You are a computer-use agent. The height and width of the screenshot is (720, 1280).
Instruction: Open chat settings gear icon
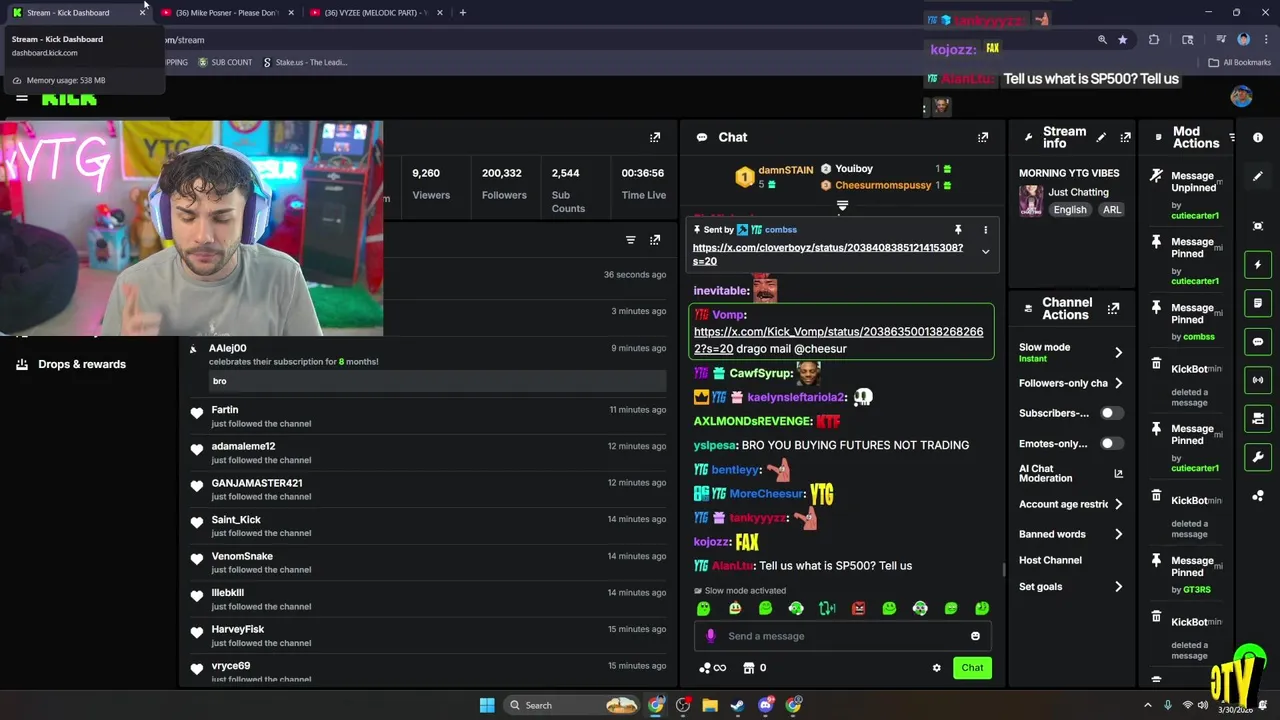coord(936,668)
